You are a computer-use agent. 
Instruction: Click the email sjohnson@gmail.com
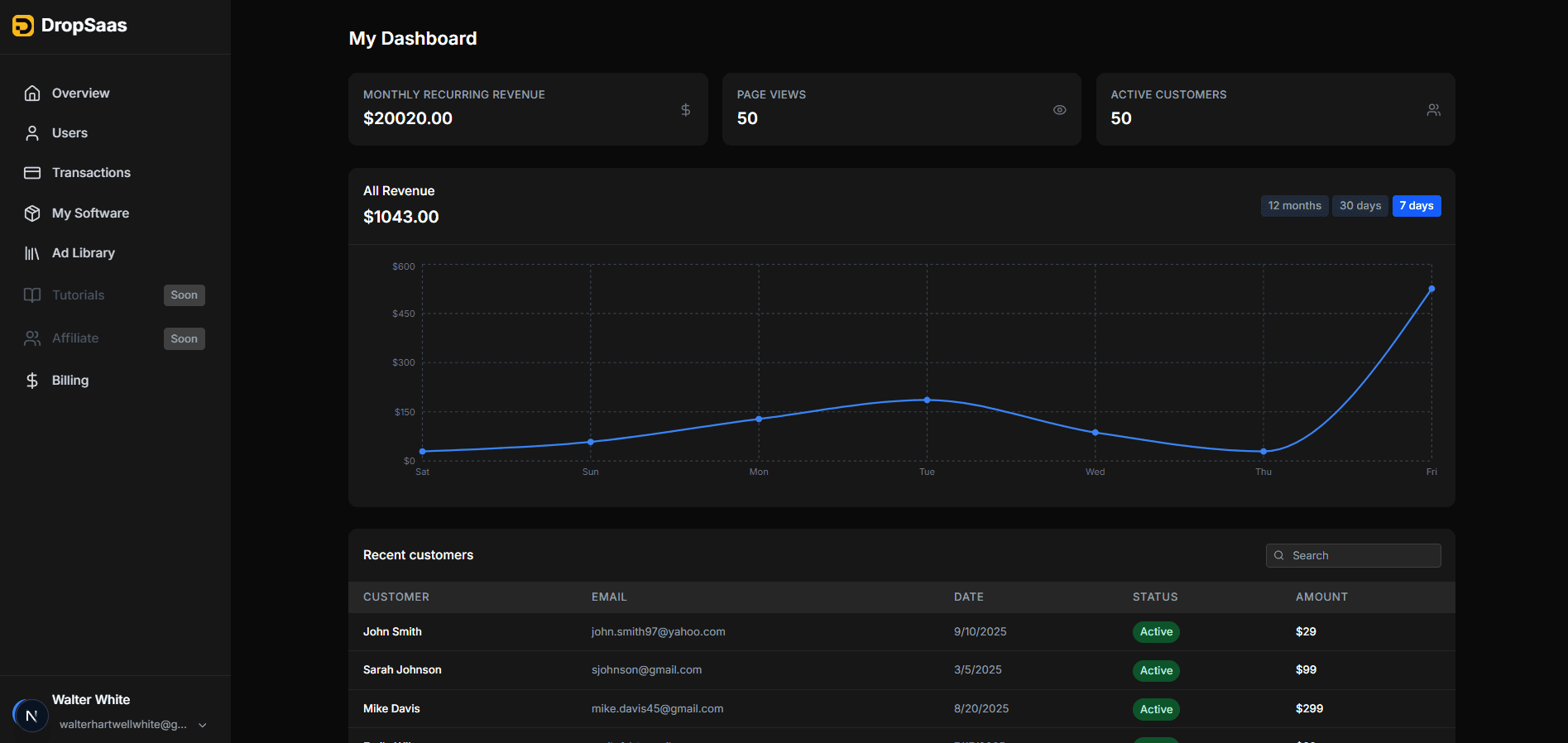click(646, 670)
